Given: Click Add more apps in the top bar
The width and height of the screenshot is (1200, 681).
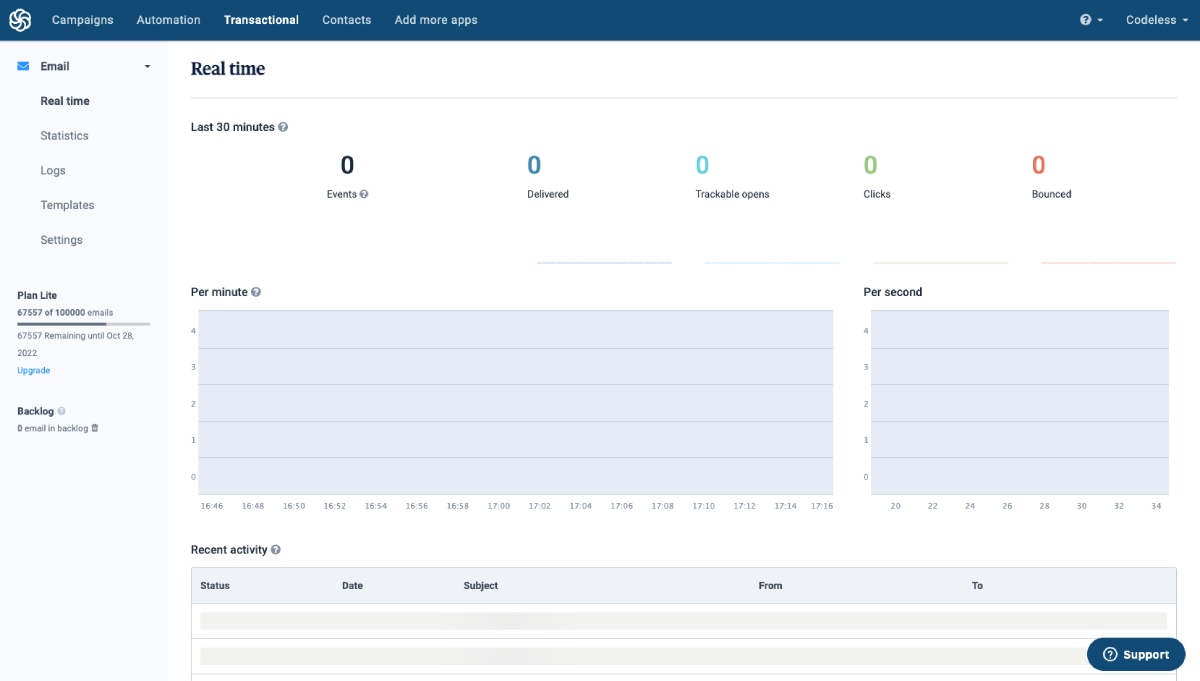Looking at the screenshot, I should click(x=436, y=19).
